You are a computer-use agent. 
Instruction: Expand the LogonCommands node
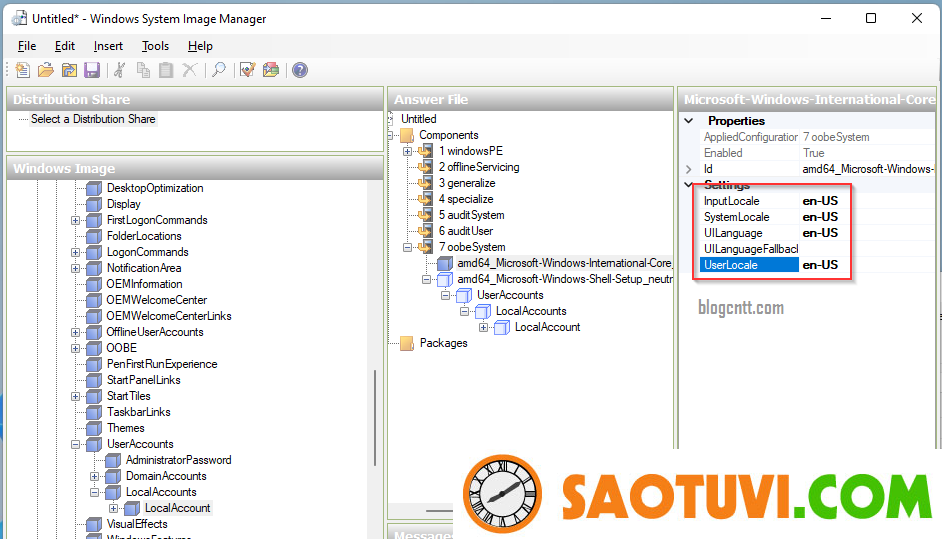[x=76, y=252]
